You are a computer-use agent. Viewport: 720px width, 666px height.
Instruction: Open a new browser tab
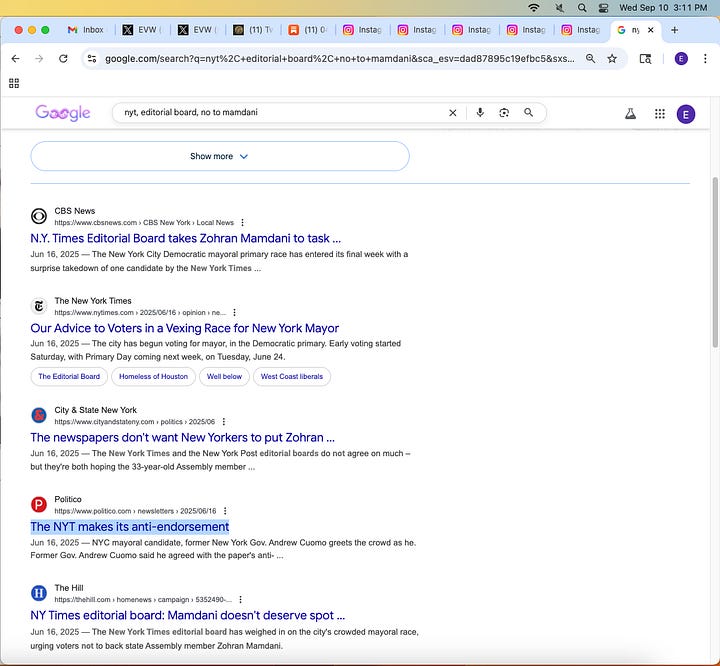pyautogui.click(x=675, y=30)
